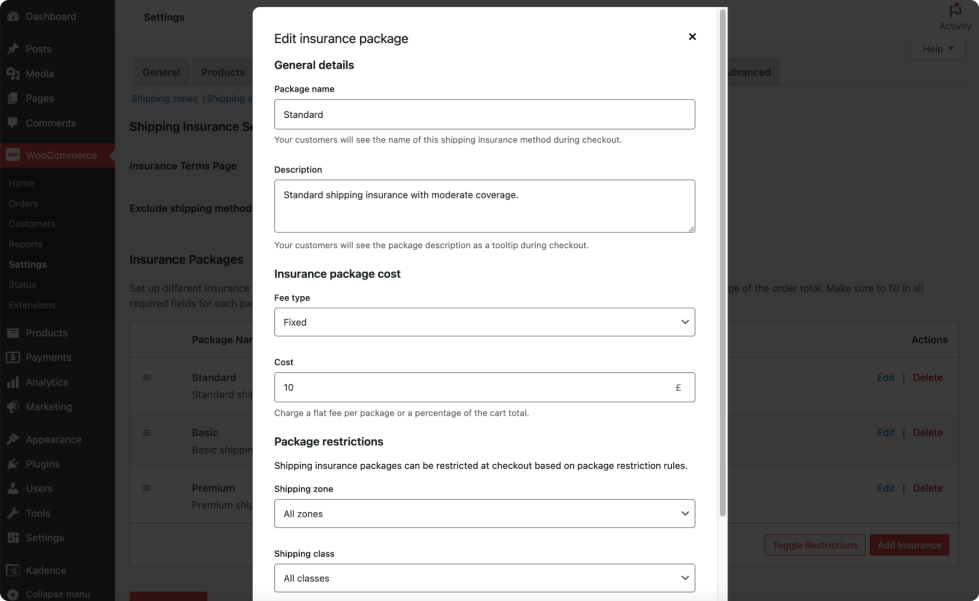Close the Edit insurance package dialog
The height and width of the screenshot is (601, 979).
pyautogui.click(x=692, y=37)
